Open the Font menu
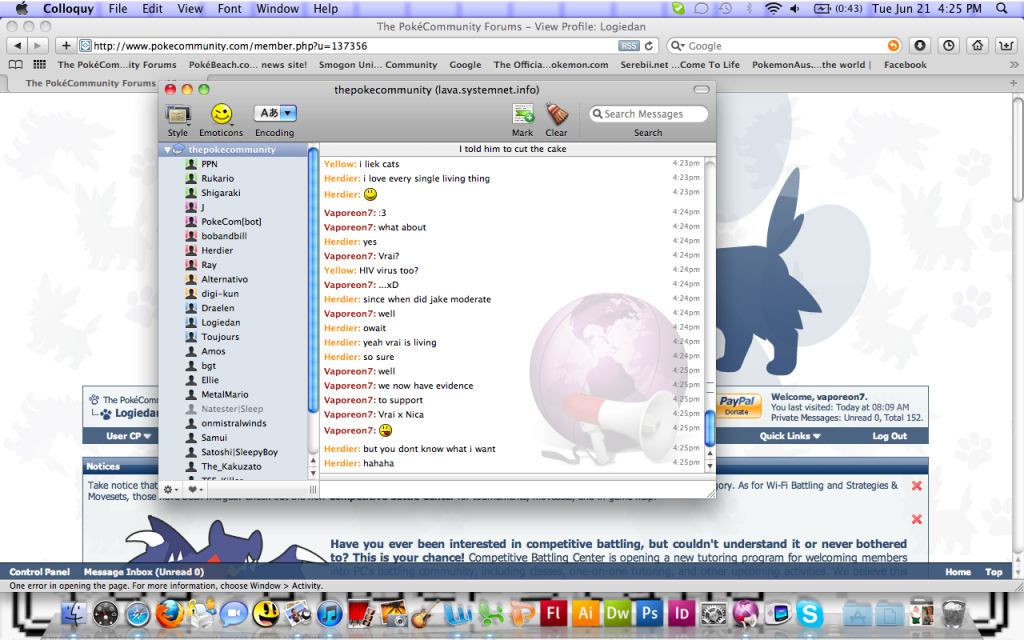 point(229,8)
